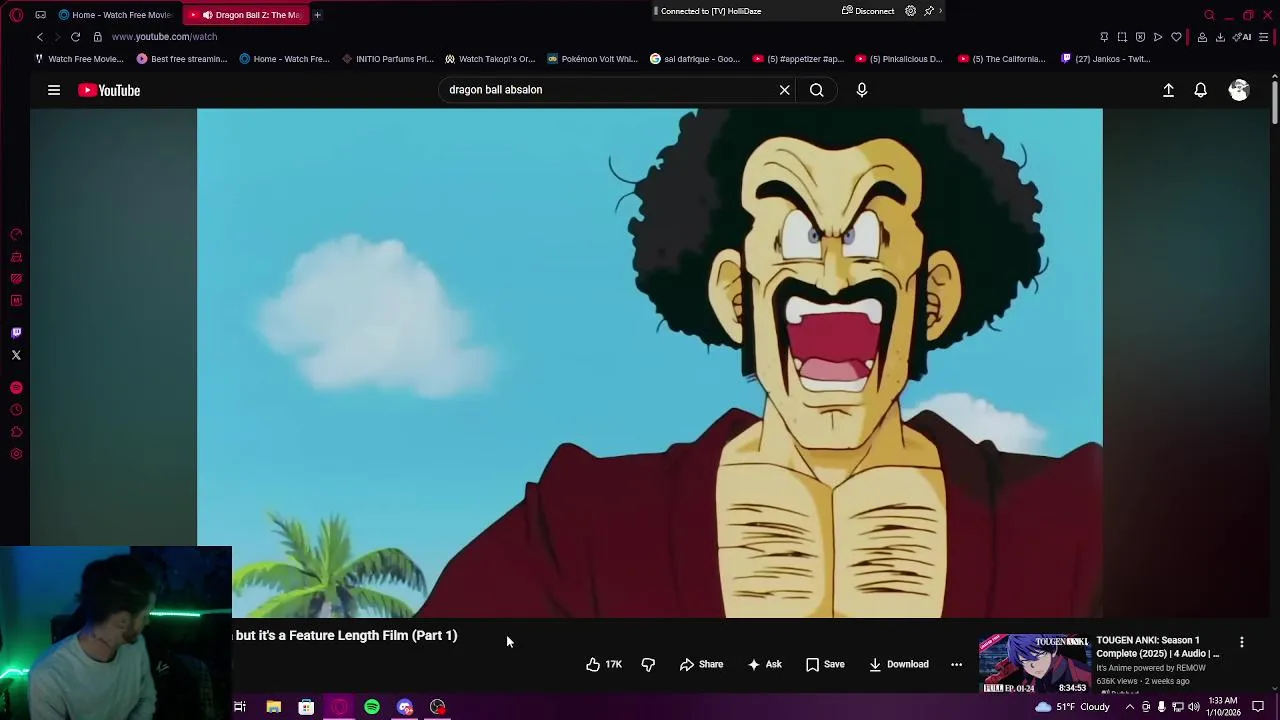Dislike the video with thumbs down

[648, 664]
